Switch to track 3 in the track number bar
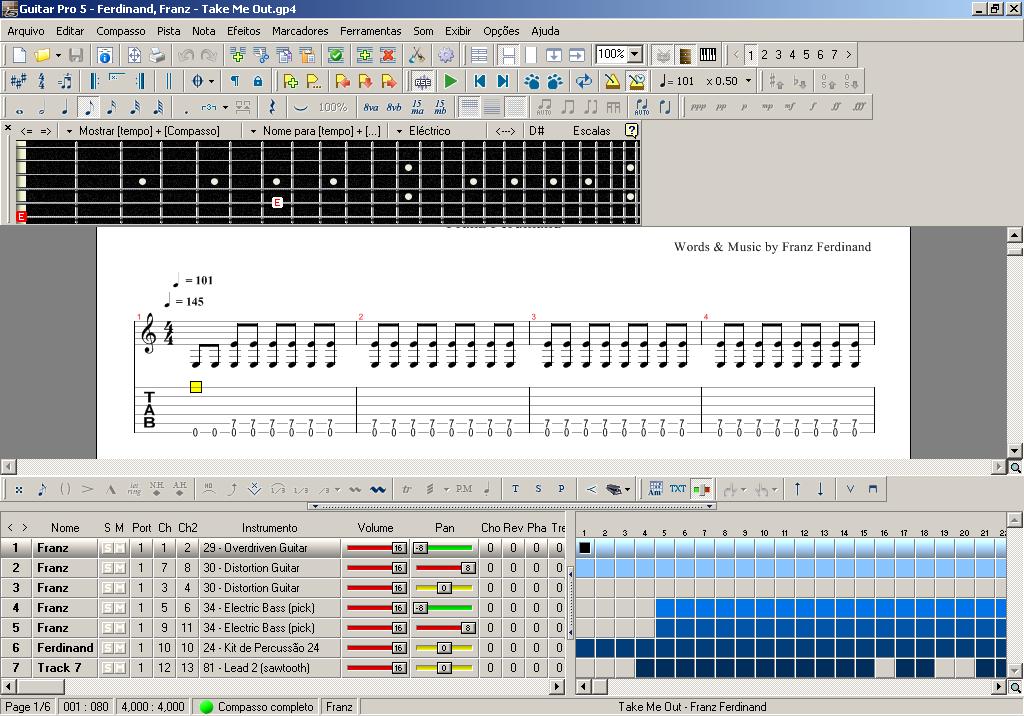 [x=778, y=56]
